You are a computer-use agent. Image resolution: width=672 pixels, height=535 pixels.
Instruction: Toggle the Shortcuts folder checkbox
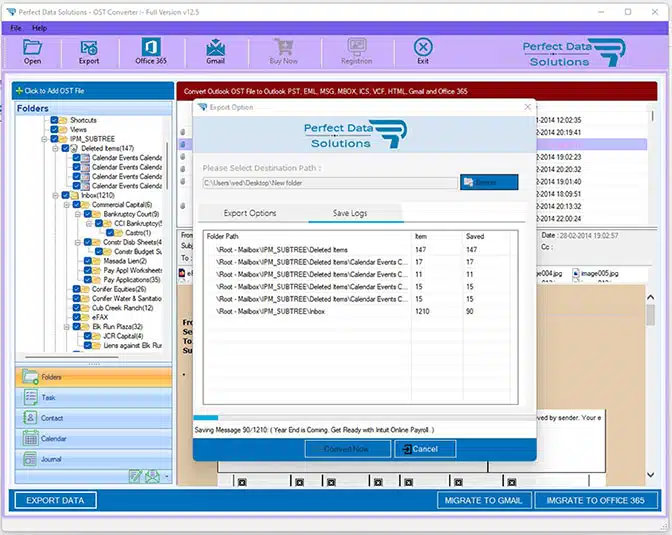(x=54, y=120)
